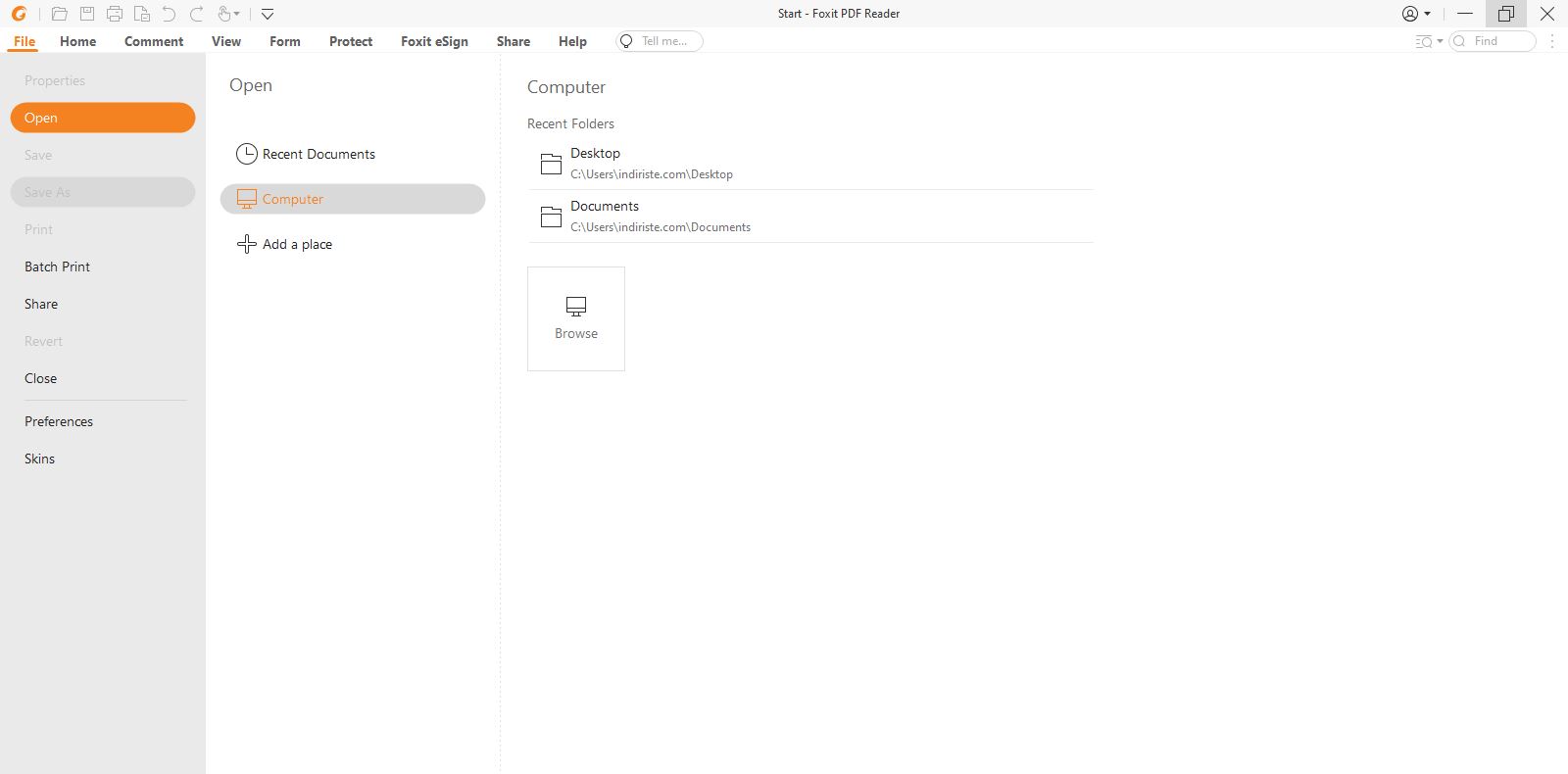The width and height of the screenshot is (1568, 774).
Task: Click the printer icon in quick access toolbar
Action: coord(115,14)
